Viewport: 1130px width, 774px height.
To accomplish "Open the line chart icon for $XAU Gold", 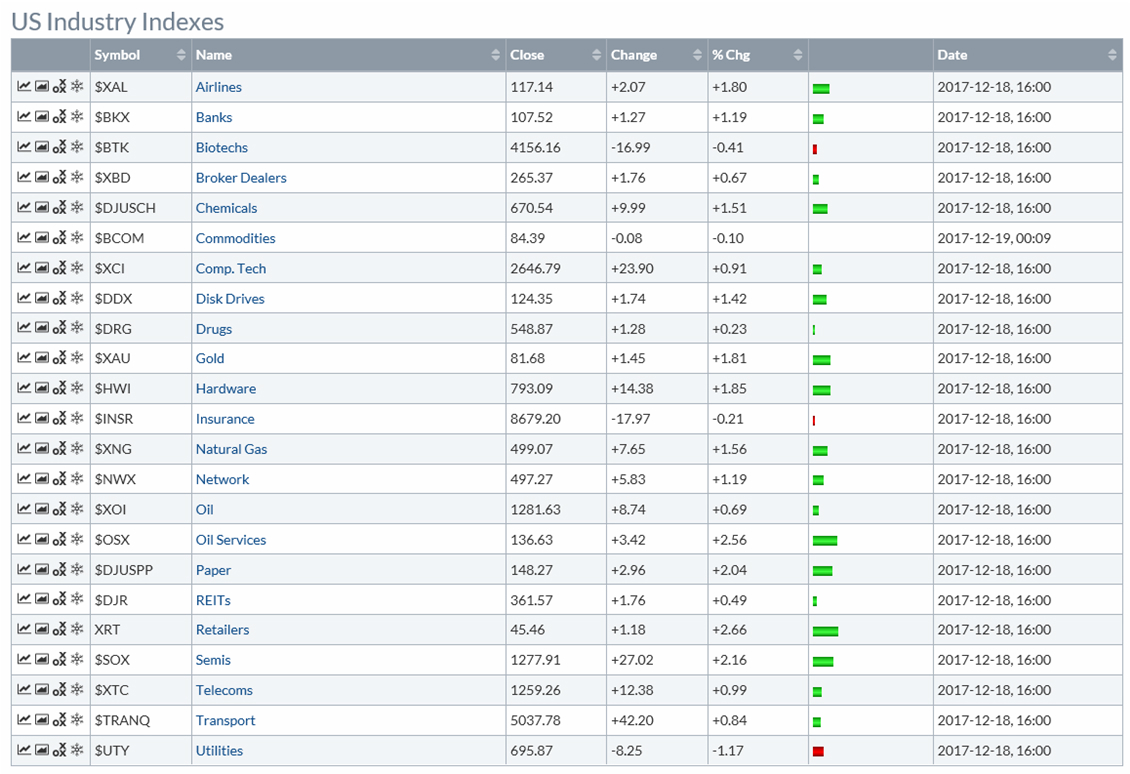I will tap(24, 358).
